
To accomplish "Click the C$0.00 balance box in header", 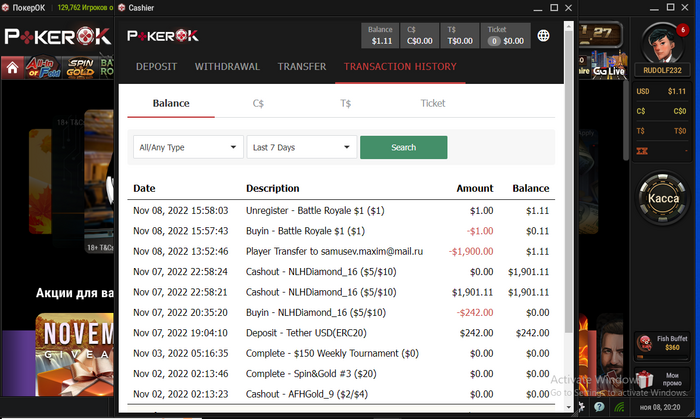I will pyautogui.click(x=420, y=36).
